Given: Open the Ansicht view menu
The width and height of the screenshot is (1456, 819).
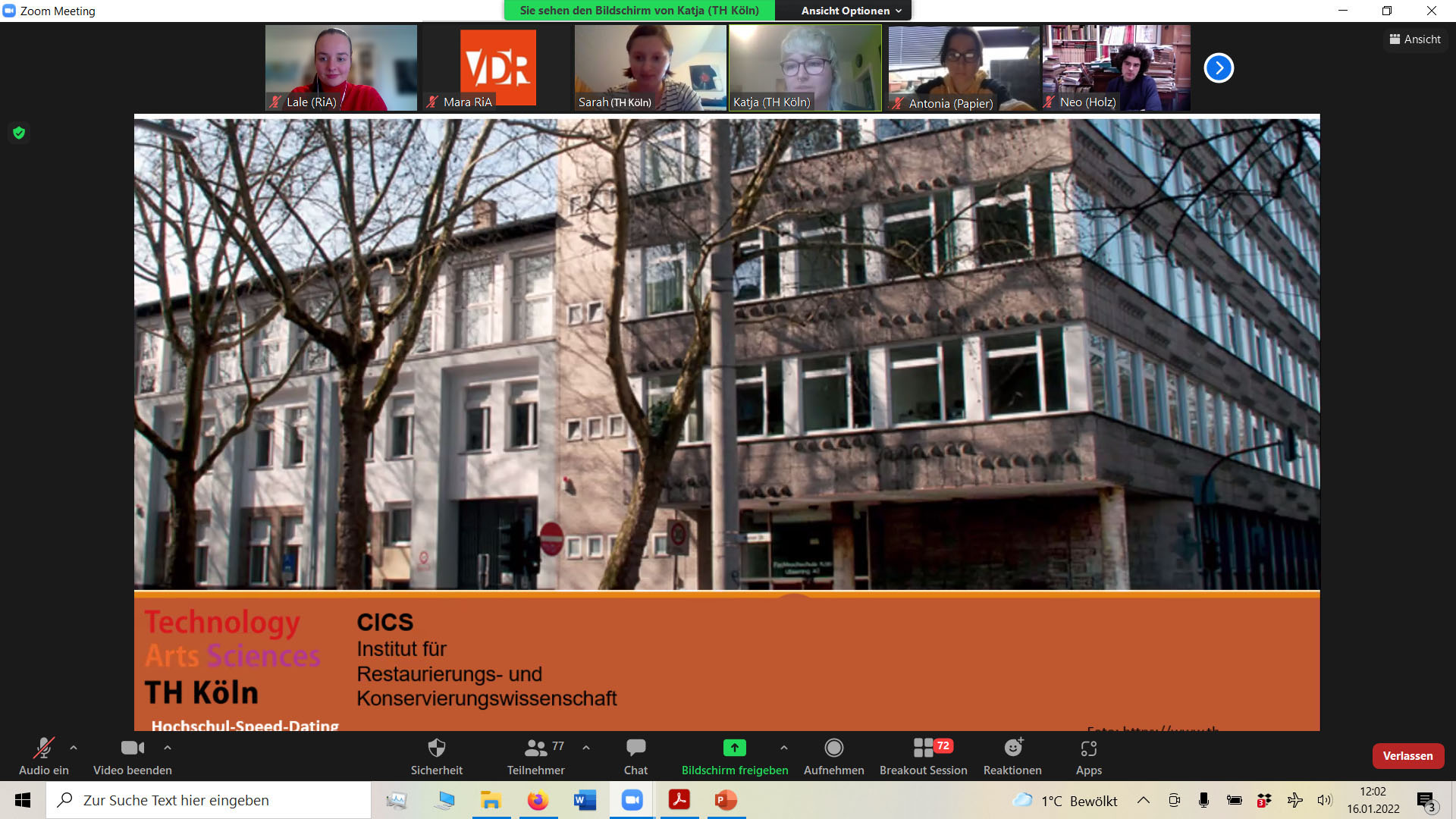Looking at the screenshot, I should point(1414,39).
